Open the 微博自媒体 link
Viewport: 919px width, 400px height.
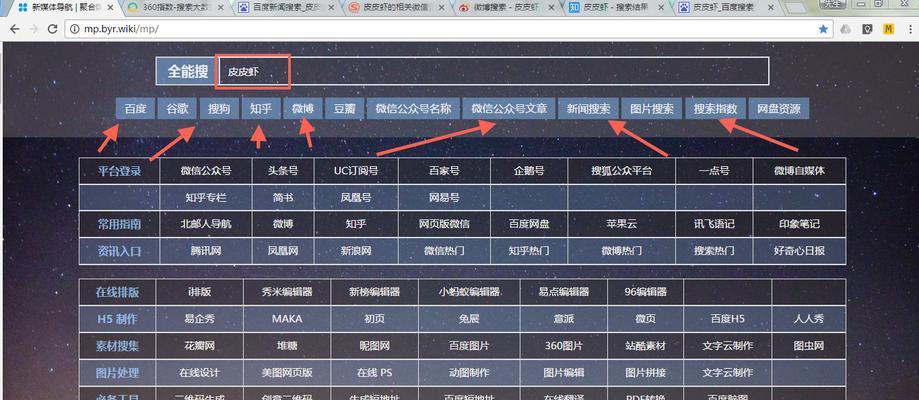tap(799, 171)
